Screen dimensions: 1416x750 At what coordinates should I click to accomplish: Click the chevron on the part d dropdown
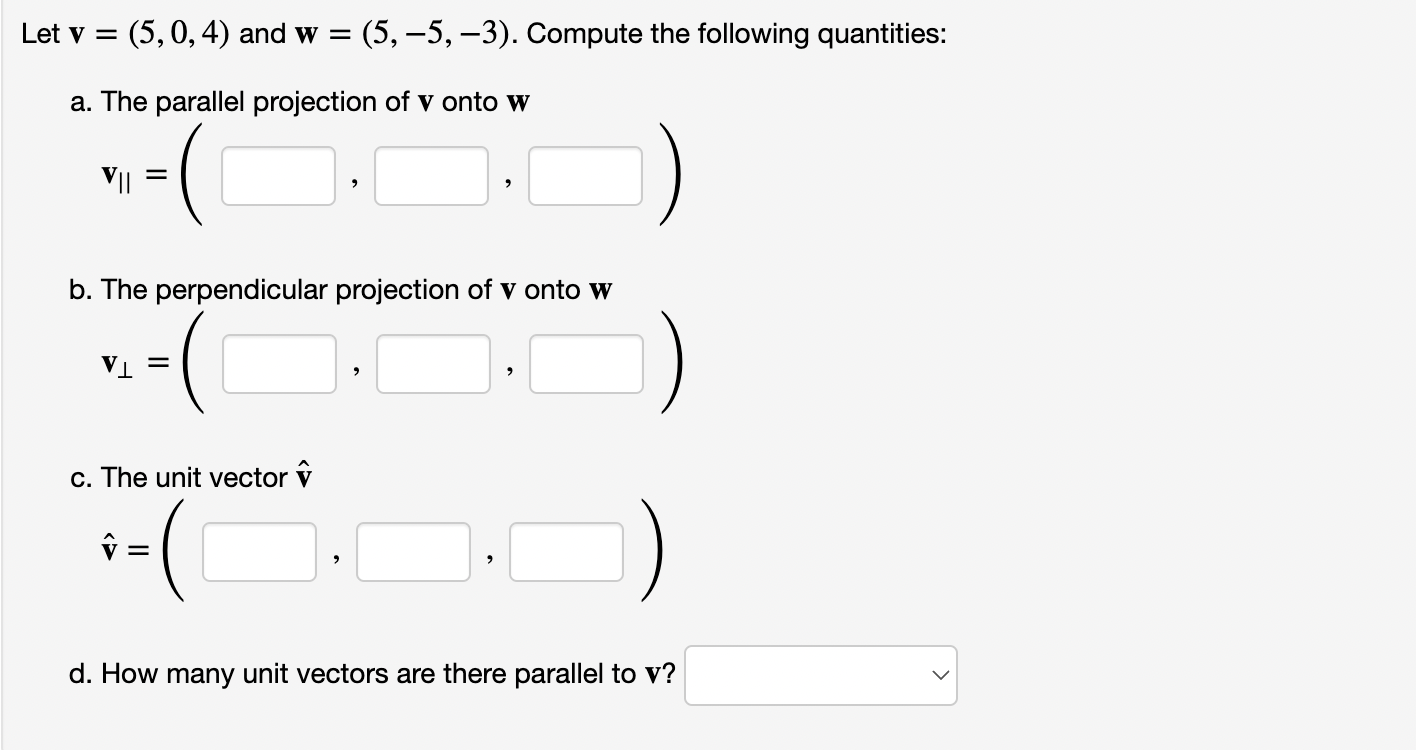click(x=938, y=675)
